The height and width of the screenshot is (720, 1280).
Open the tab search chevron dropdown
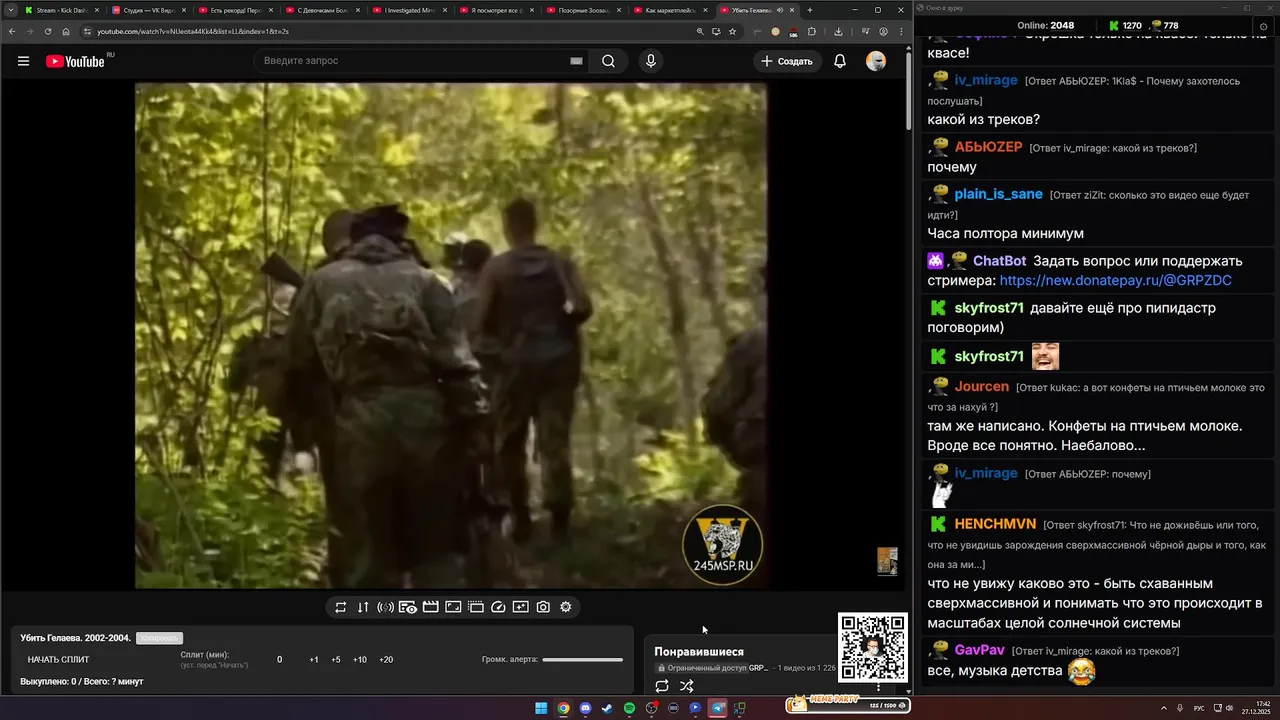pyautogui.click(x=9, y=10)
